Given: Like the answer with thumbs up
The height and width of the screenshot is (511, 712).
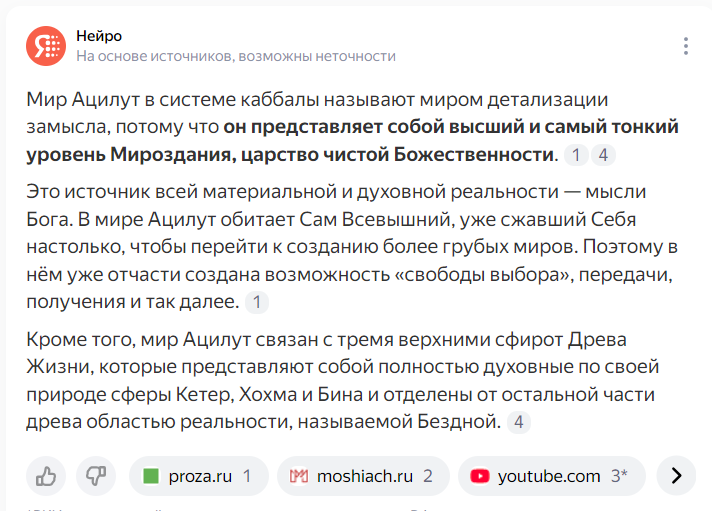Looking at the screenshot, I should coord(46,476).
